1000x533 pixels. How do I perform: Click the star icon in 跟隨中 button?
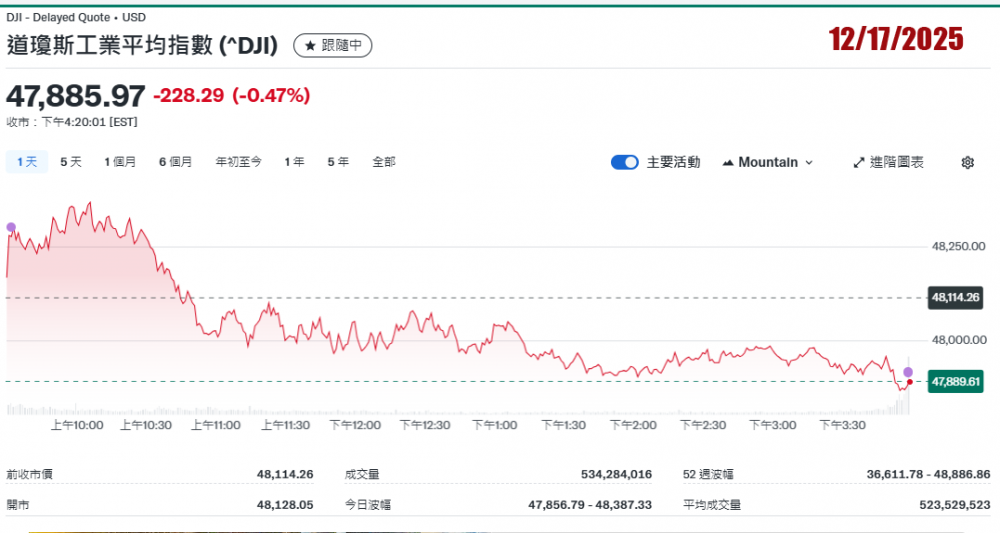click(x=310, y=45)
